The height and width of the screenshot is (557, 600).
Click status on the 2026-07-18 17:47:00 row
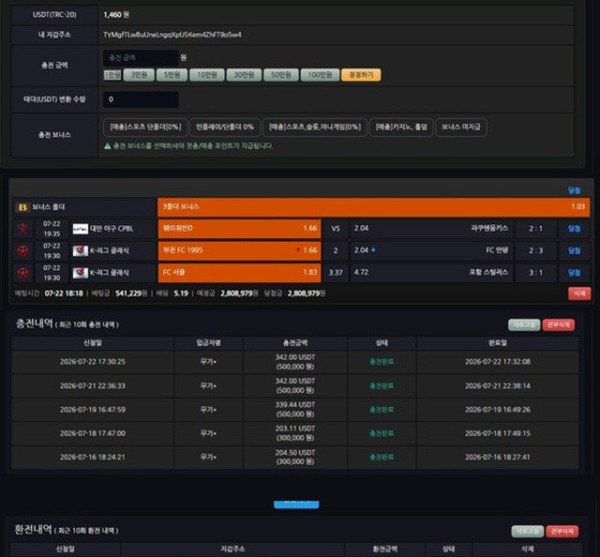[x=382, y=433]
